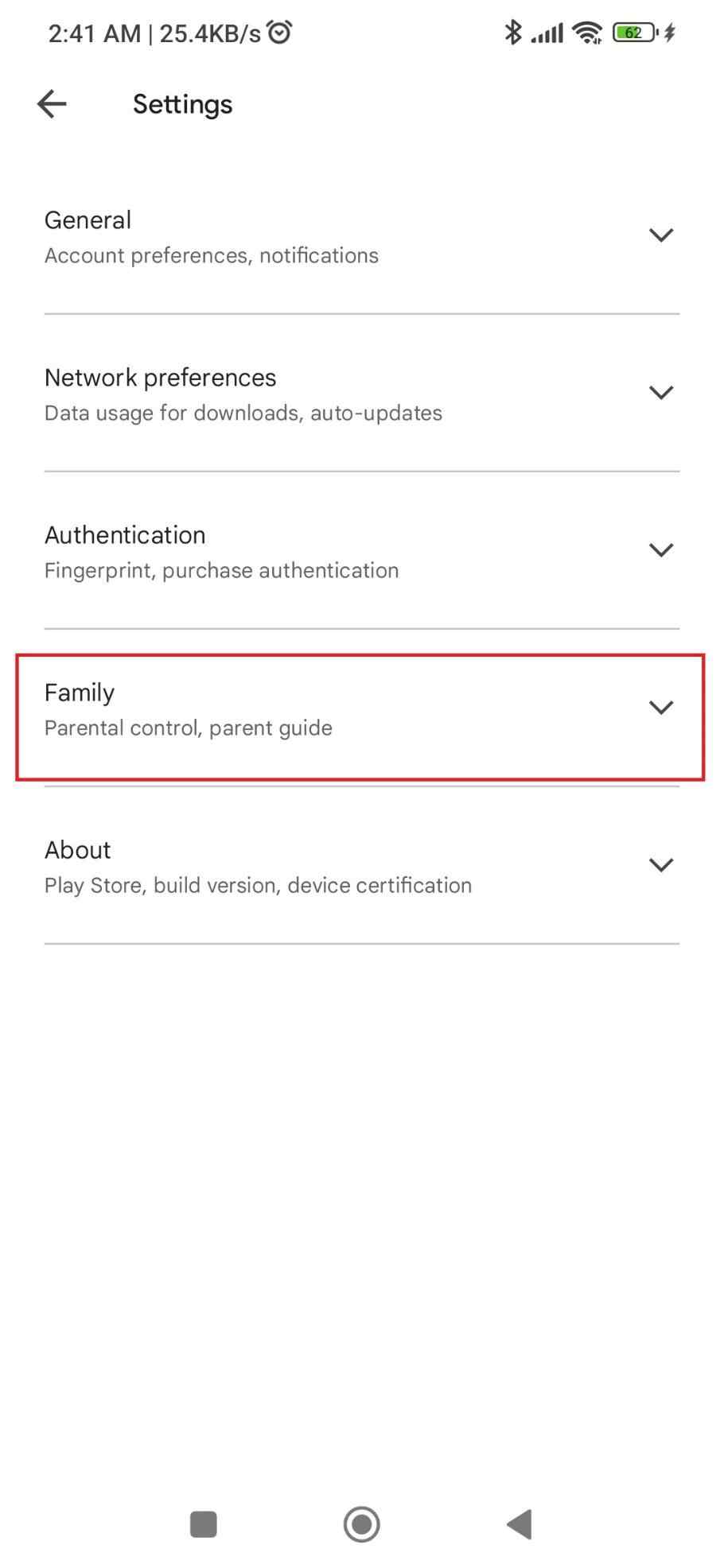Expand the Authentication chevron
724x1568 pixels.
coord(661,550)
